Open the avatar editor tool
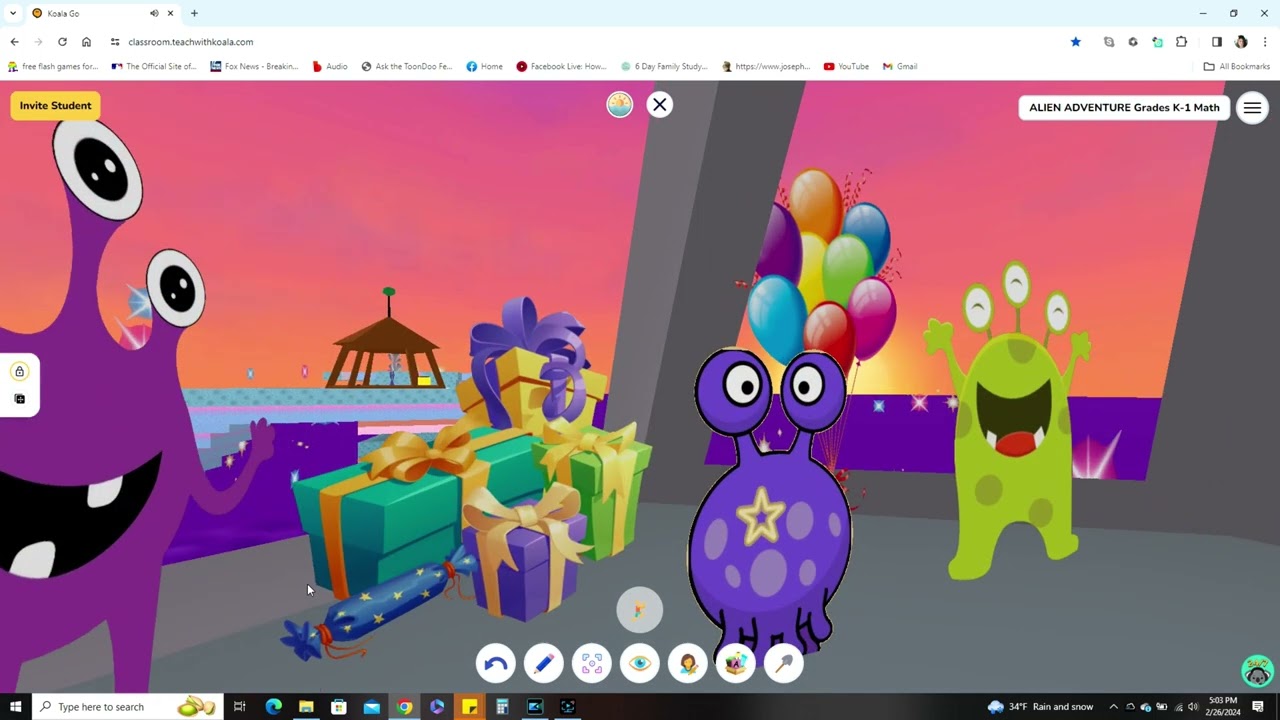1280x720 pixels. (688, 664)
